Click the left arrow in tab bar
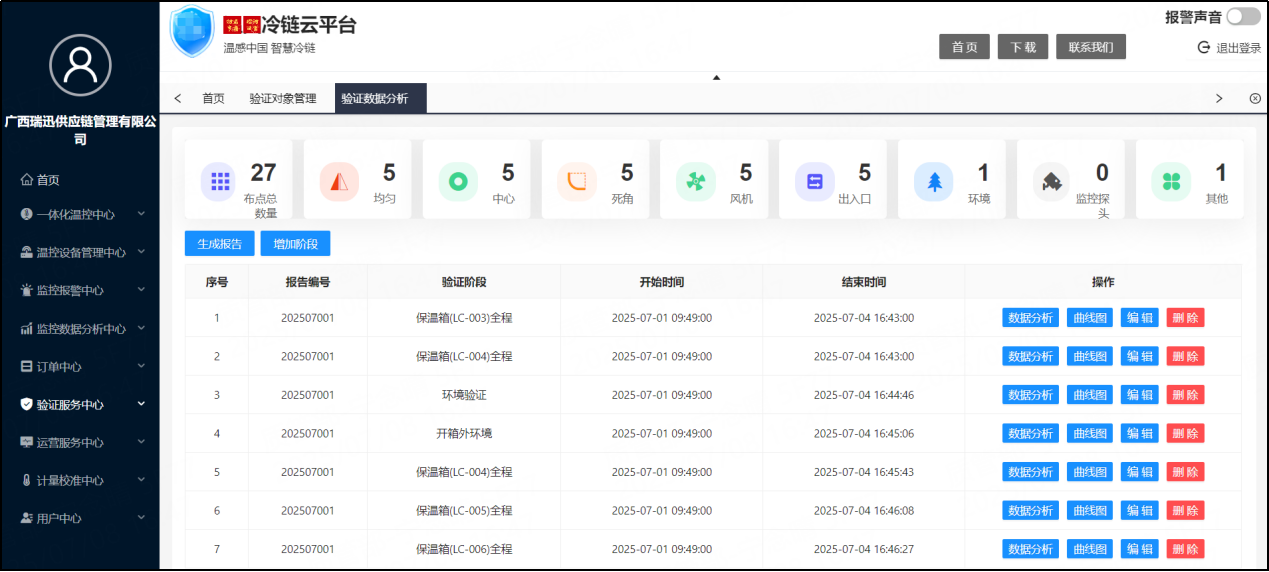Viewport: 1269px width, 572px height. pos(177,98)
